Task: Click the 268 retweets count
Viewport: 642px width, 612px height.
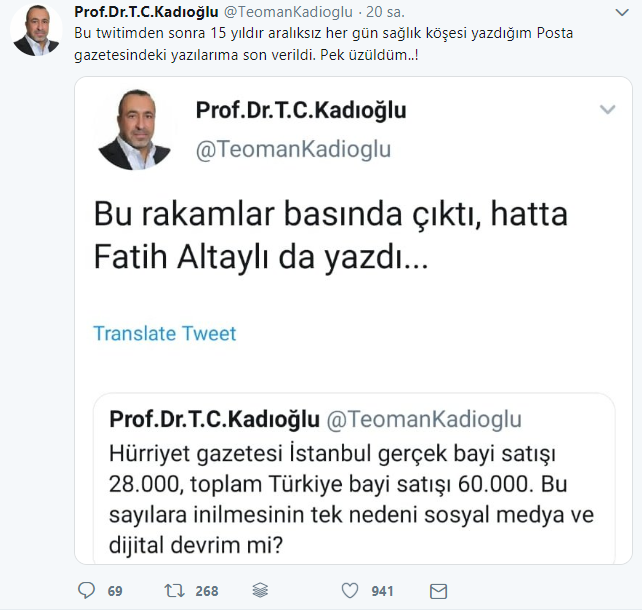Action: [x=207, y=591]
